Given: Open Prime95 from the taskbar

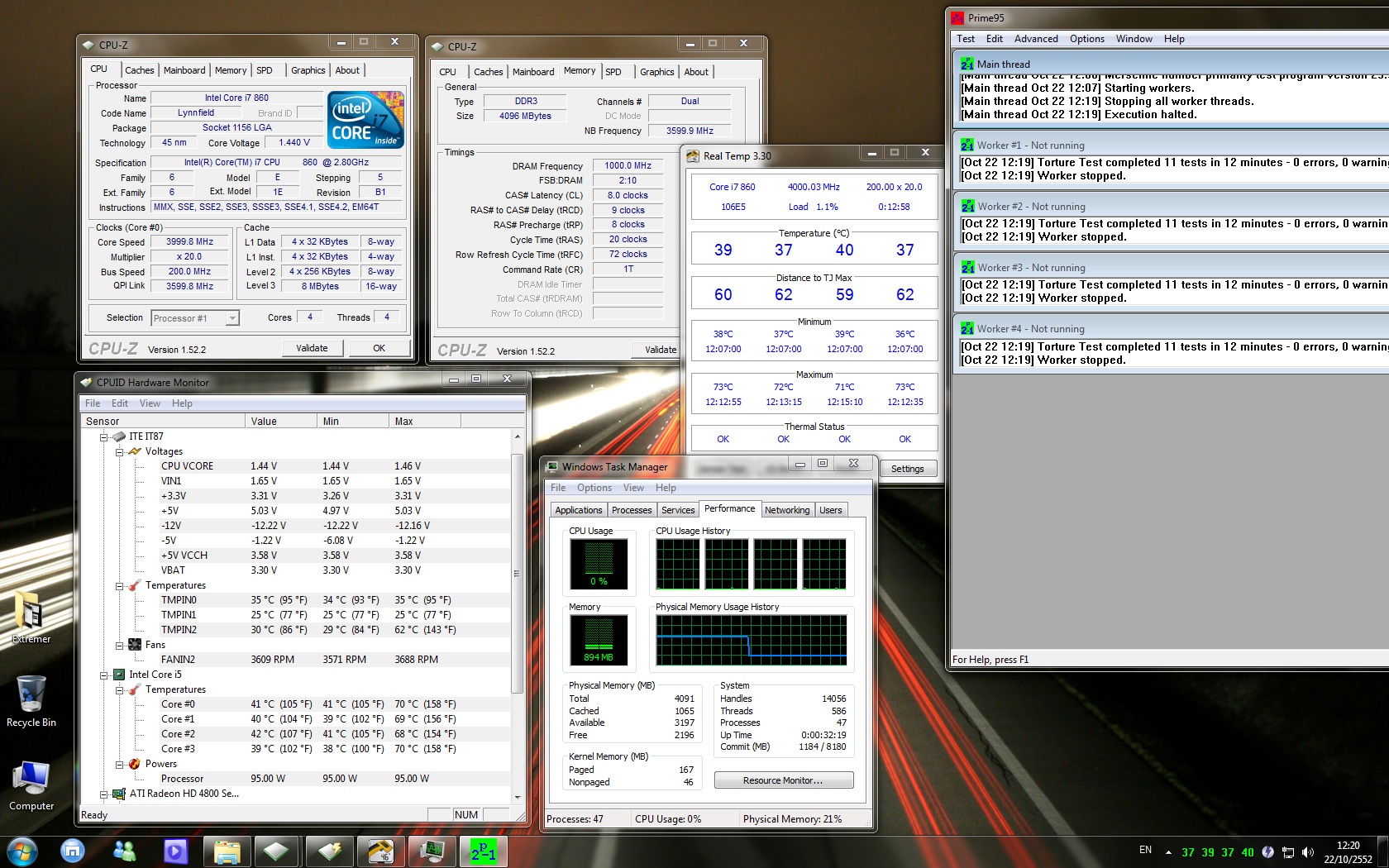Looking at the screenshot, I should point(483,851).
